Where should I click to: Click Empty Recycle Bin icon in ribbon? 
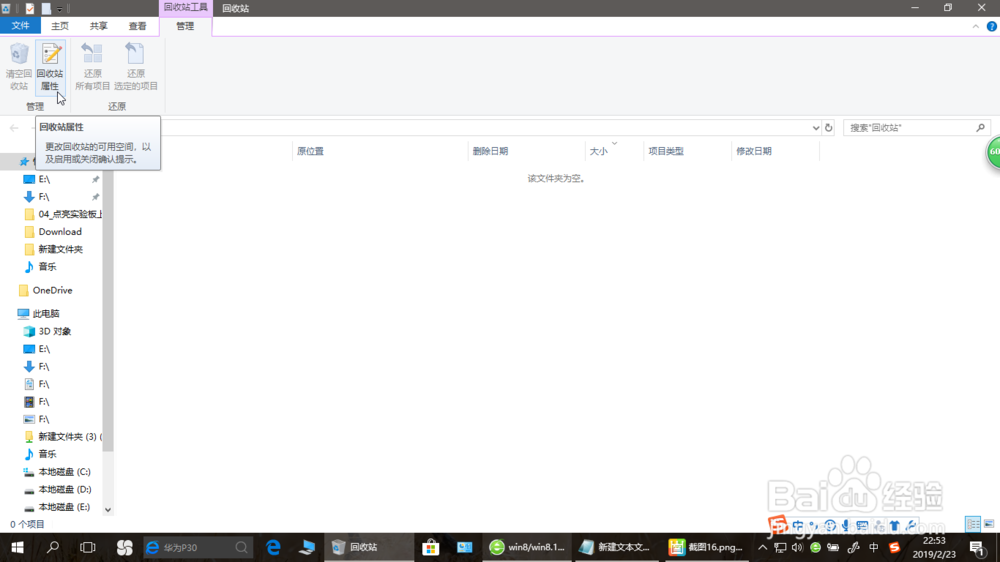pyautogui.click(x=19, y=66)
